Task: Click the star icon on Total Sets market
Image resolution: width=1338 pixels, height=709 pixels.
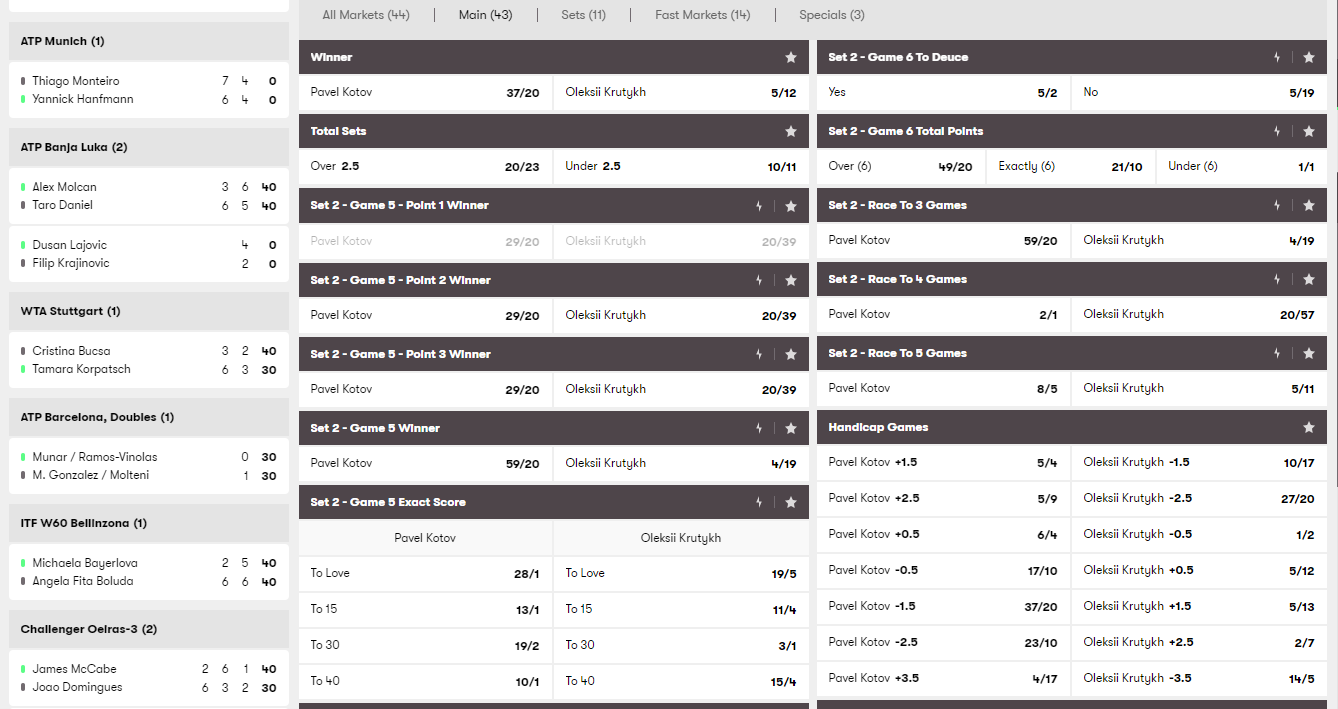Action: (790, 131)
